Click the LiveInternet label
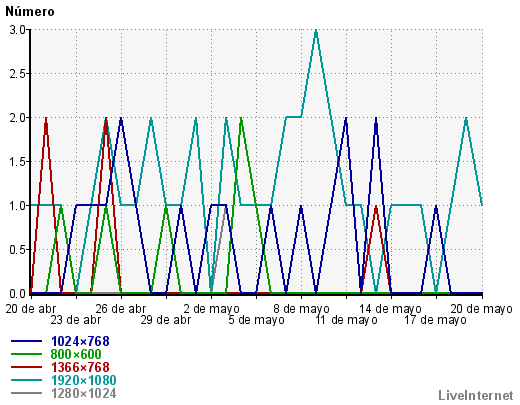This screenshot has height=405, width=520. coord(476,395)
